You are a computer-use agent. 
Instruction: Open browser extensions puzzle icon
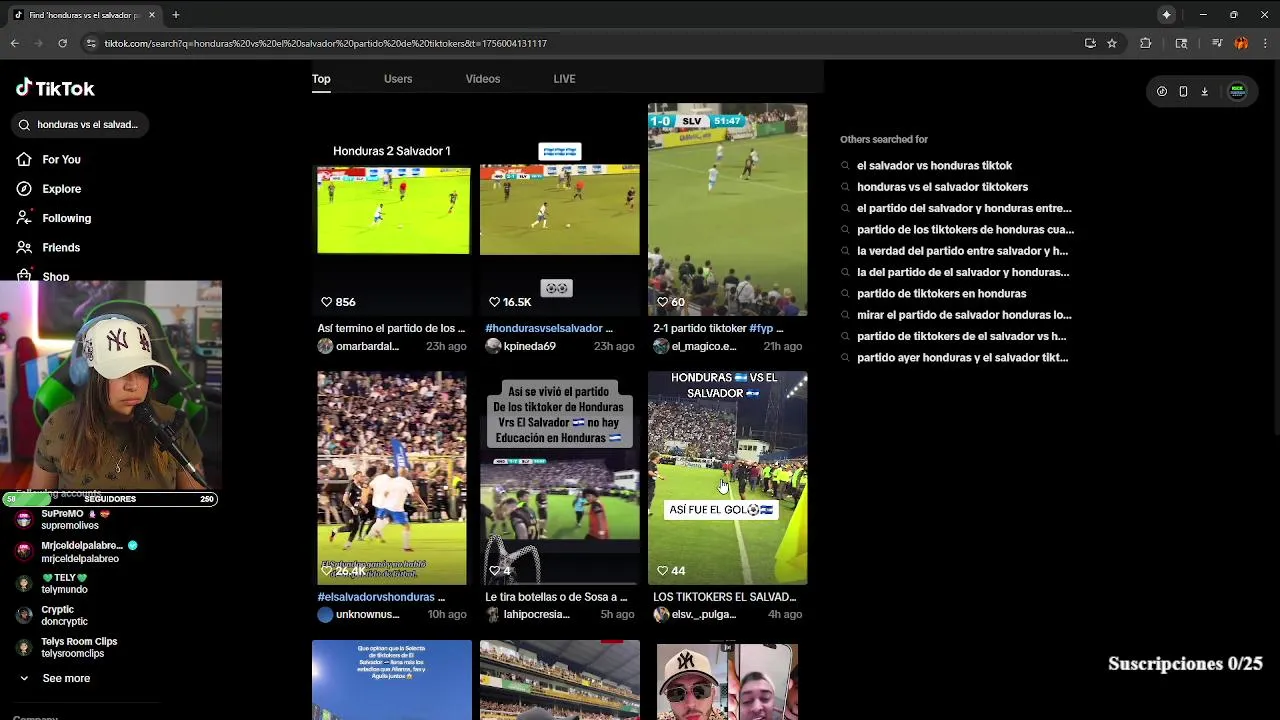[x=1146, y=43]
